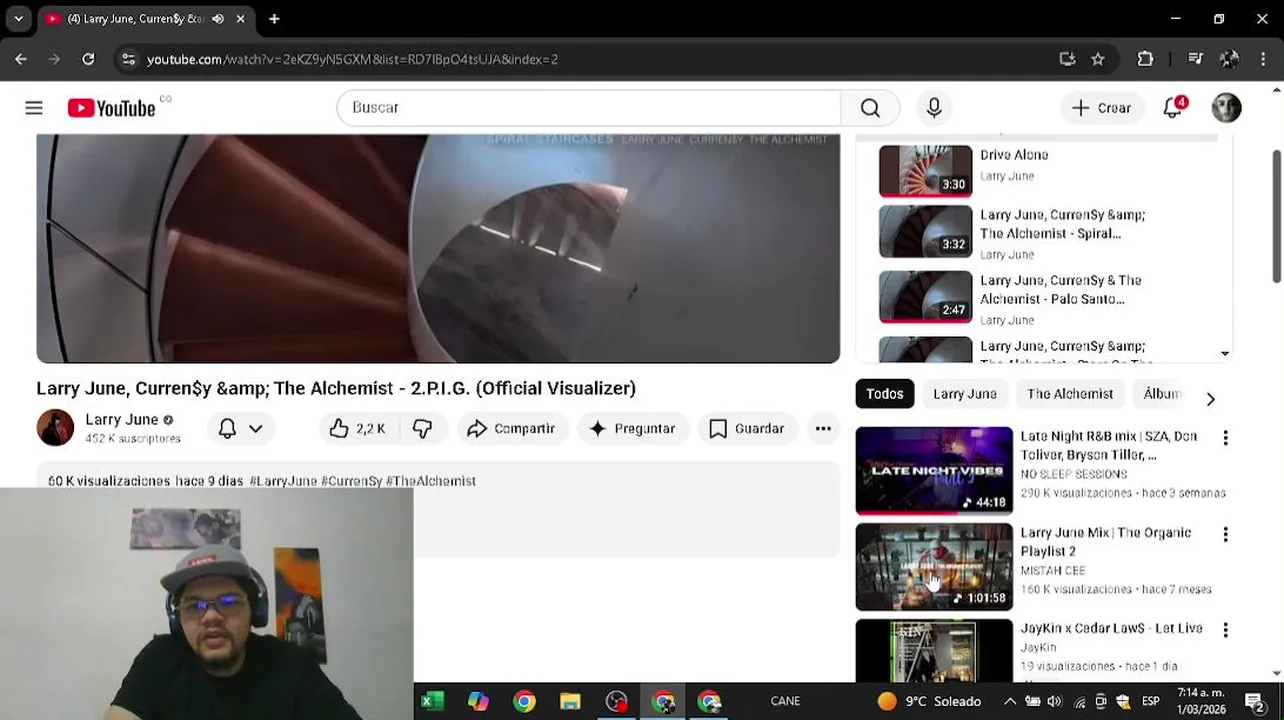Click the Buscar search field
Image resolution: width=1284 pixels, height=720 pixels.
[x=589, y=108]
